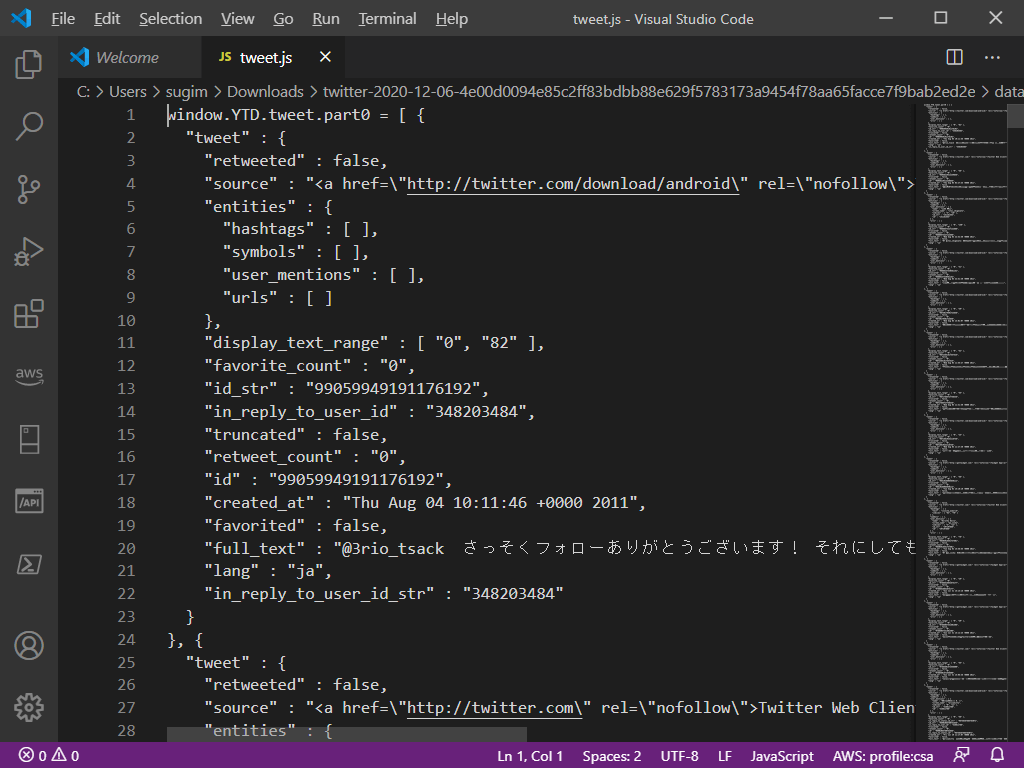The height and width of the screenshot is (768, 1024).
Task: Place cursor on "favorite_count" line
Action: (x=310, y=366)
